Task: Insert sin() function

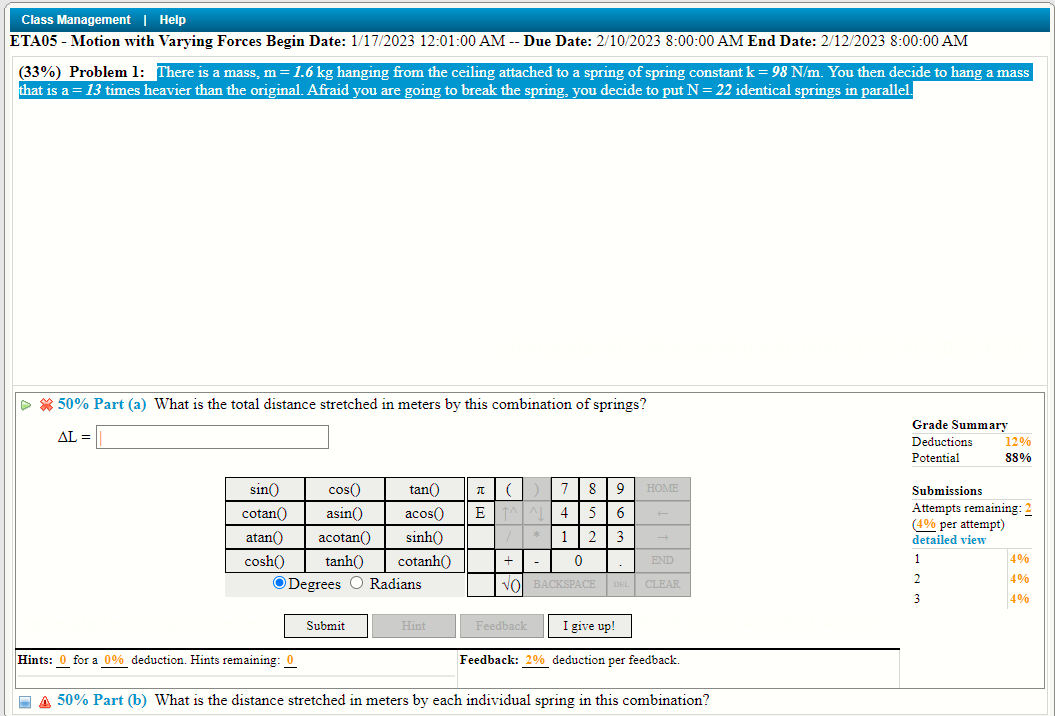Action: [x=264, y=489]
